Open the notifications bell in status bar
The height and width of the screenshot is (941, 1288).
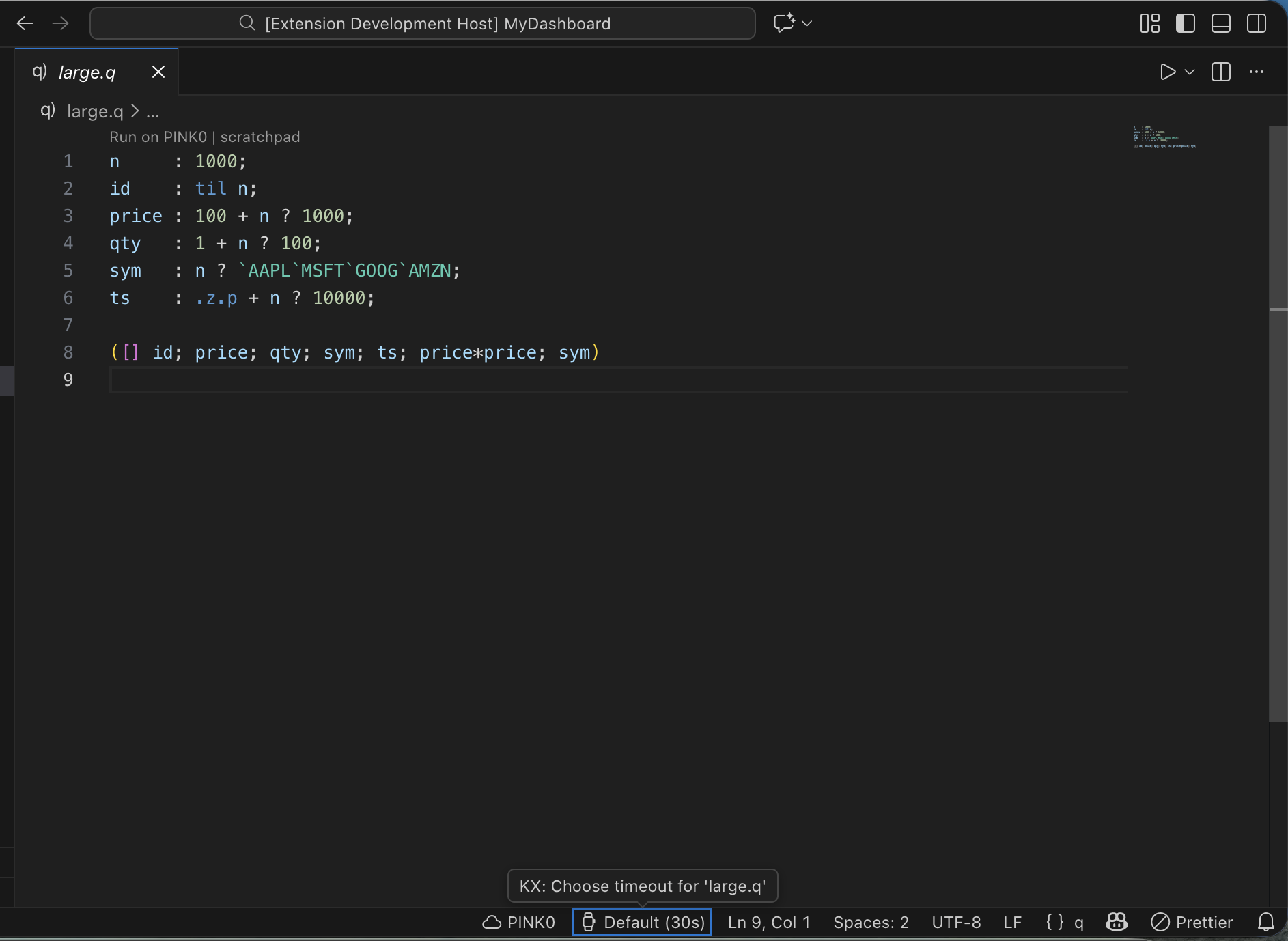click(x=1265, y=922)
